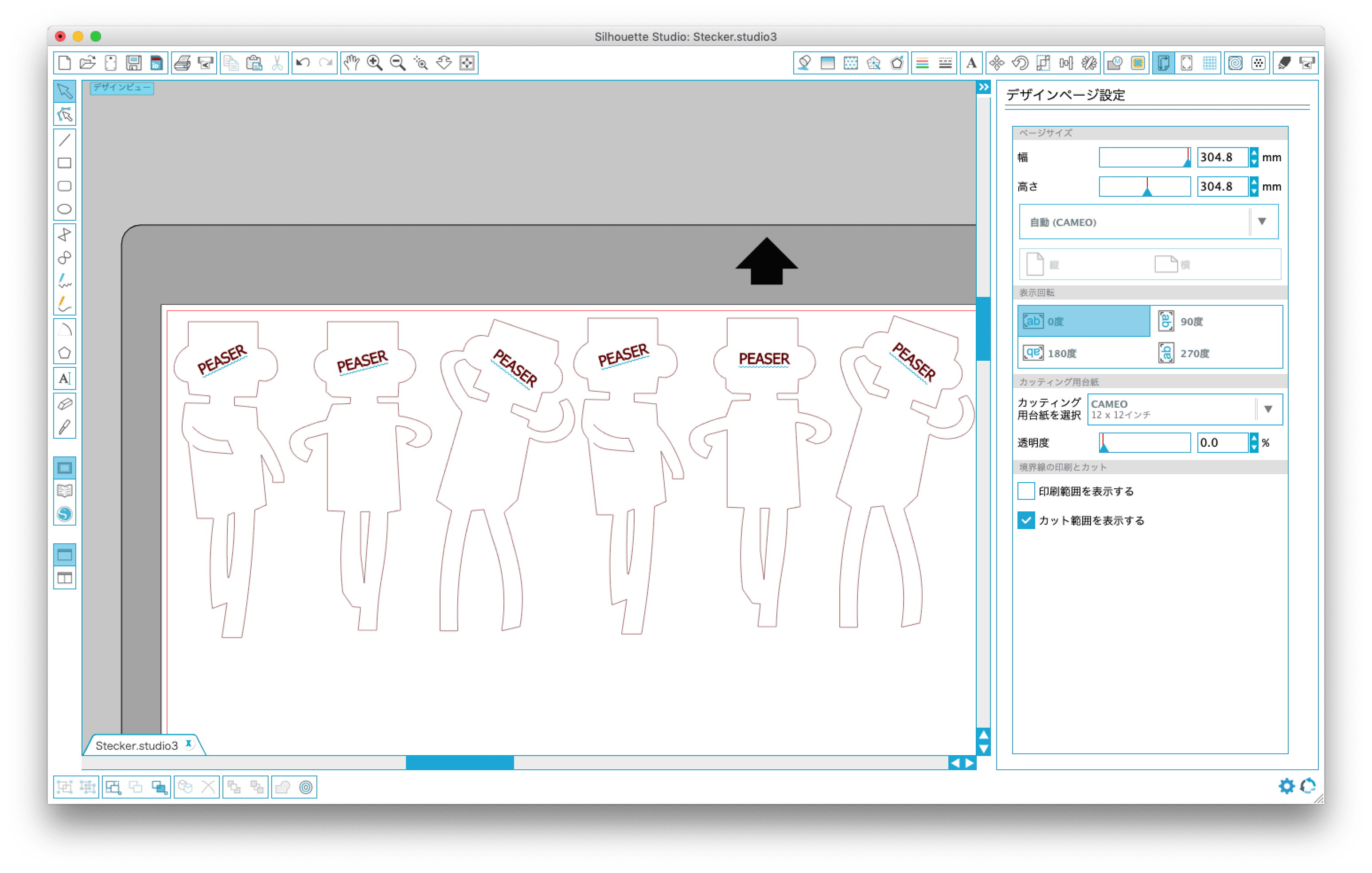
Task: Enable 印刷範囲を表示する checkbox
Action: [x=1025, y=491]
